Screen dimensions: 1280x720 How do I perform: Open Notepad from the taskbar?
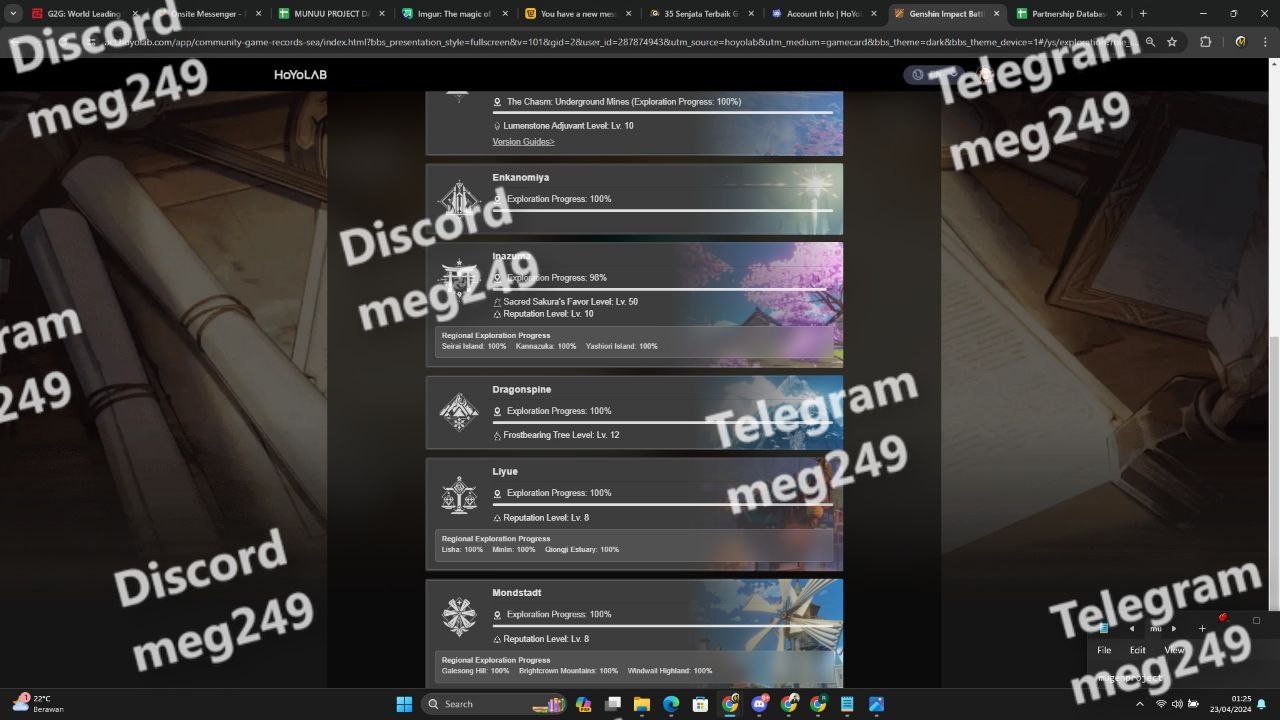point(847,704)
